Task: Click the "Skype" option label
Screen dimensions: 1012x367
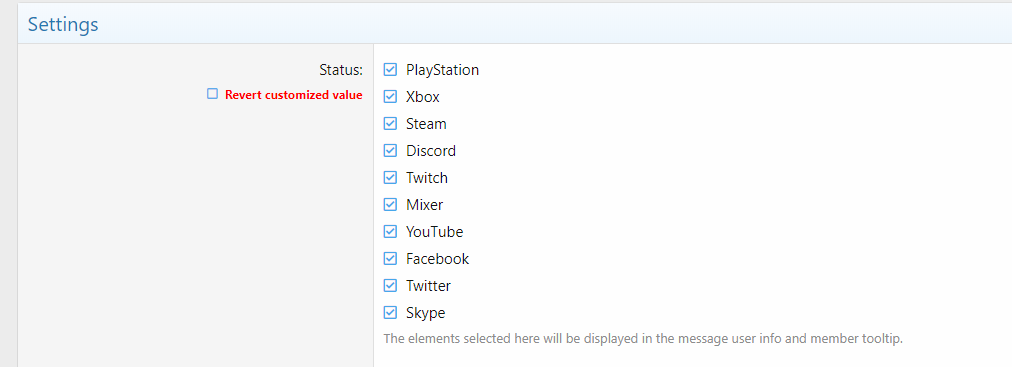Action: pyautogui.click(x=425, y=313)
